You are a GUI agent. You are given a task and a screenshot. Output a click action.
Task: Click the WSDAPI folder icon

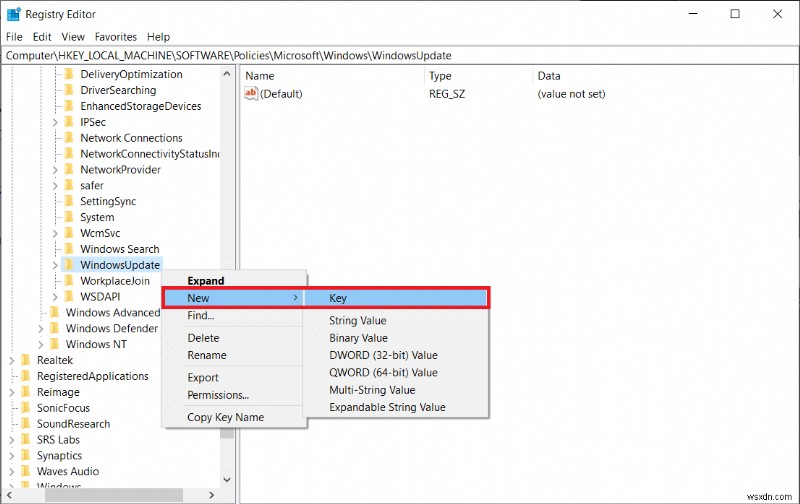pos(69,296)
